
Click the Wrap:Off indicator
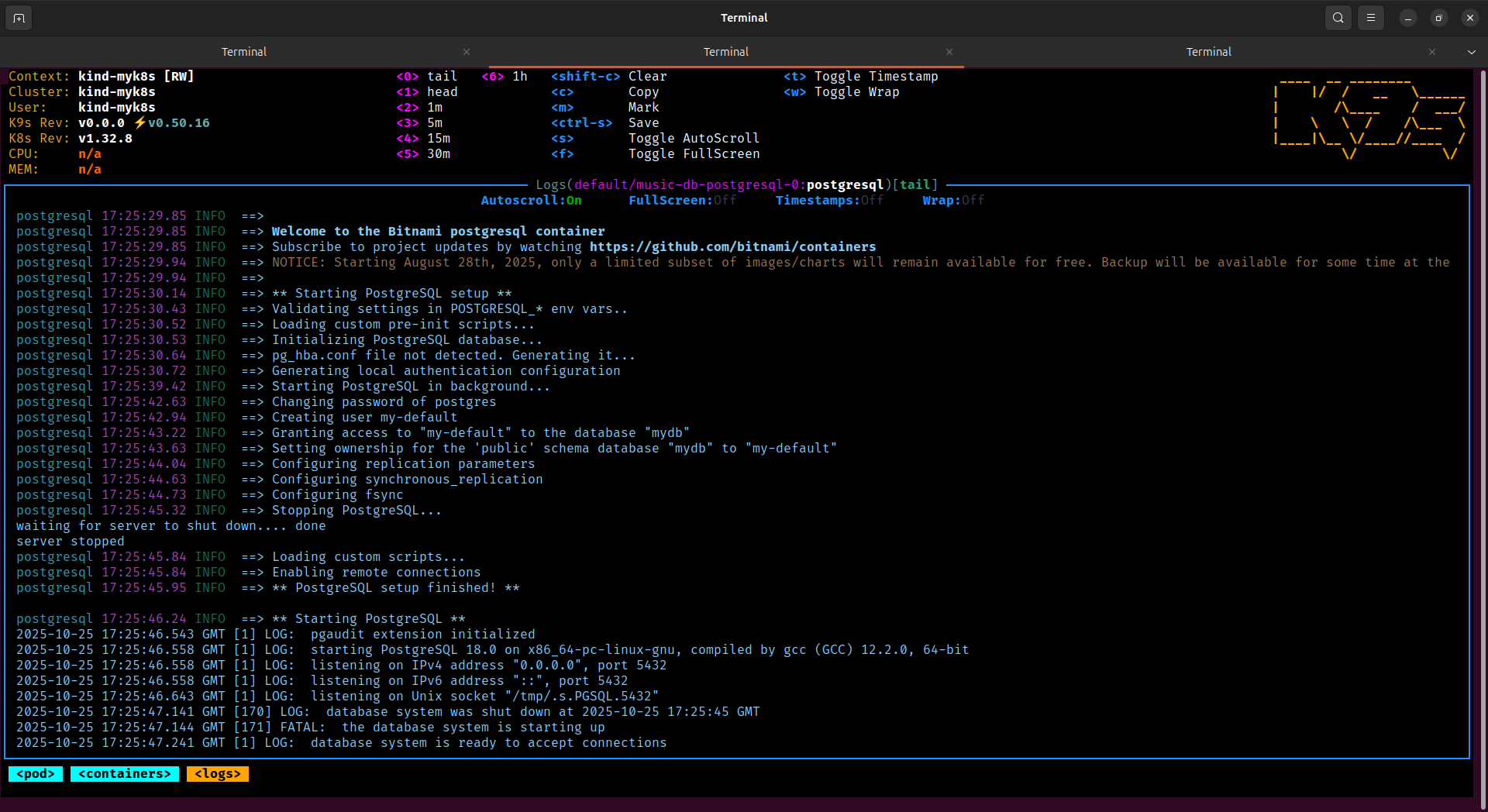pos(953,201)
